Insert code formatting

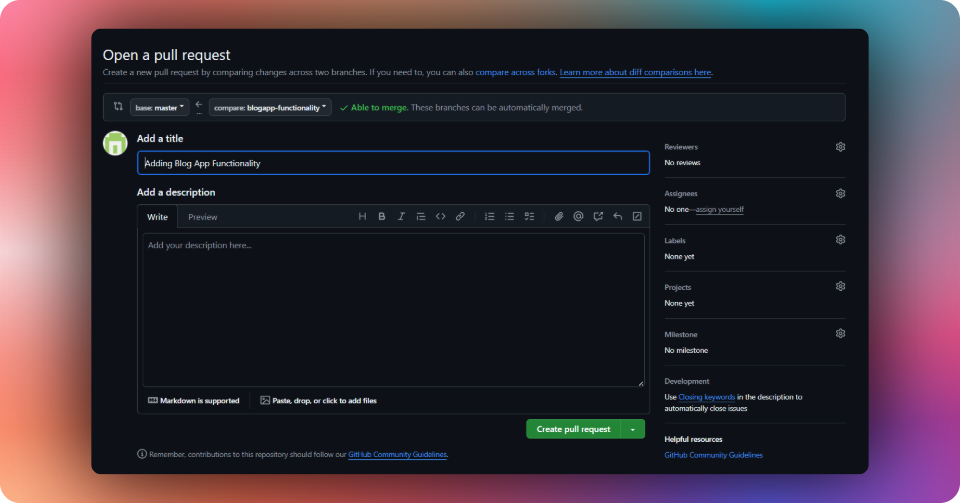pos(441,217)
